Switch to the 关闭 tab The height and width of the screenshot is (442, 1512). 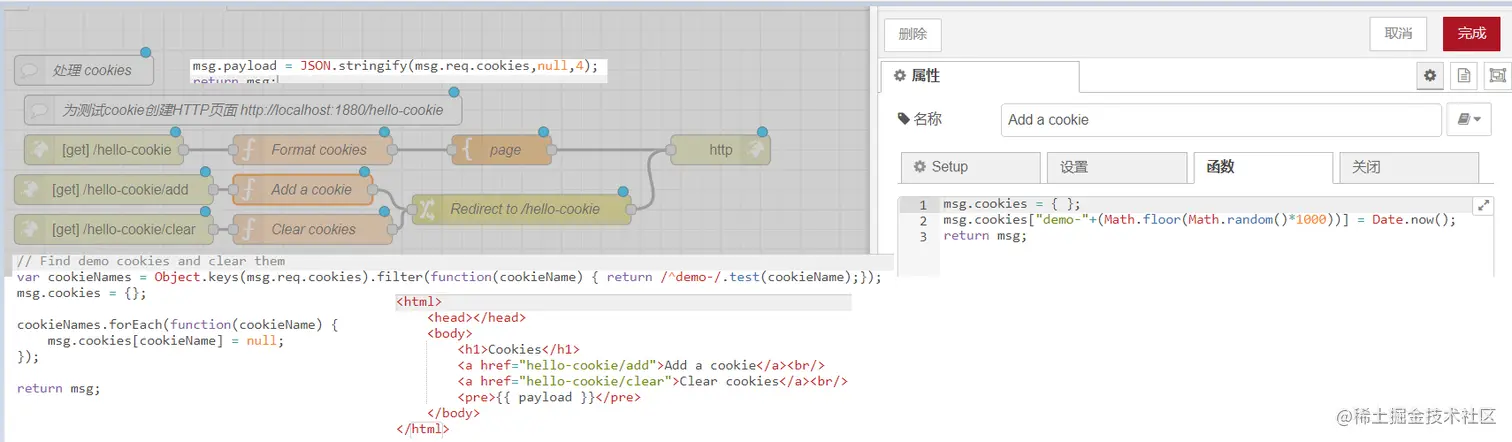[x=1408, y=167]
